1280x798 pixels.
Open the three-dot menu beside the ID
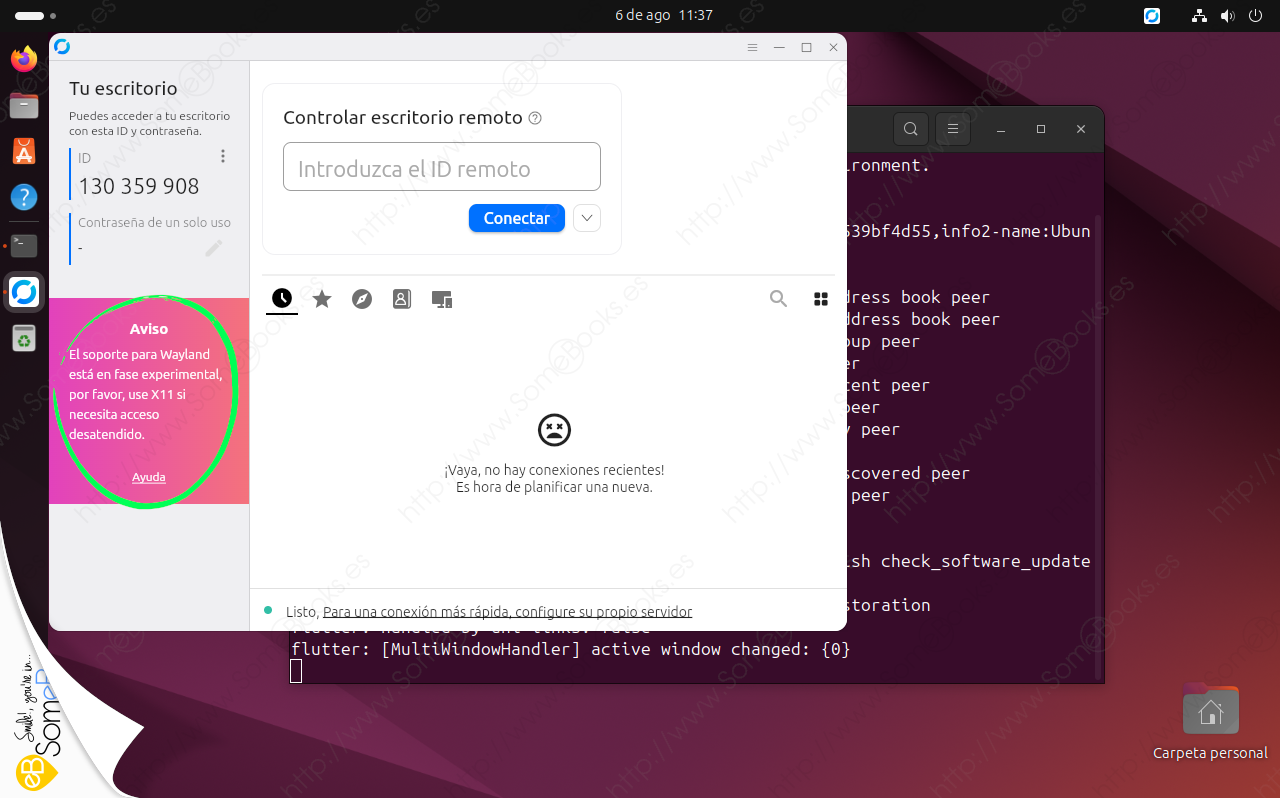click(x=223, y=156)
